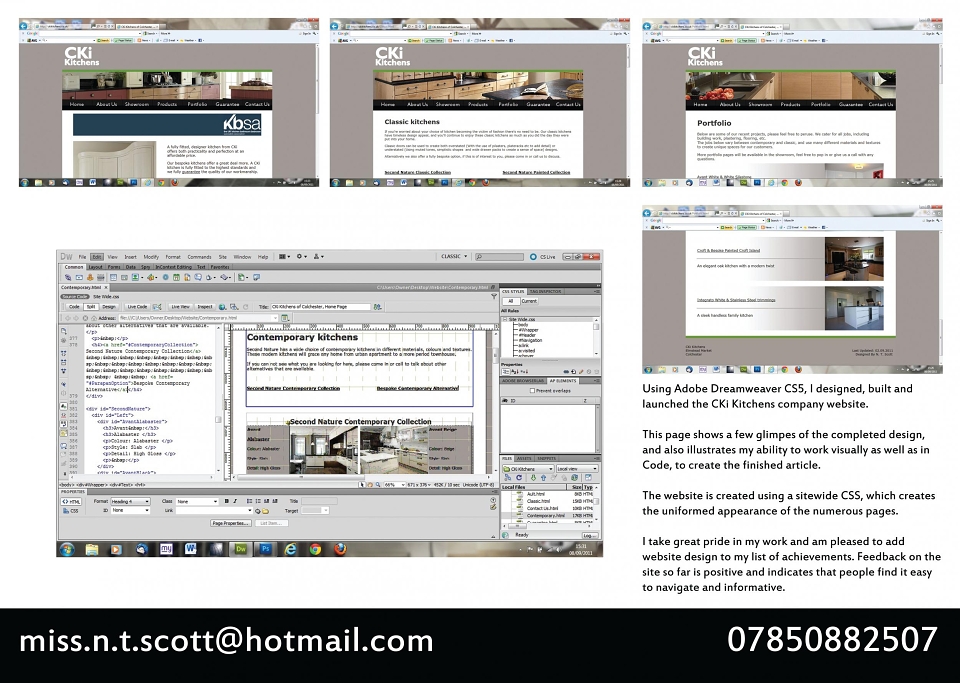The image size is (960, 683).
Task: Open Dreamweaver's Modify menu
Action: click(x=151, y=257)
